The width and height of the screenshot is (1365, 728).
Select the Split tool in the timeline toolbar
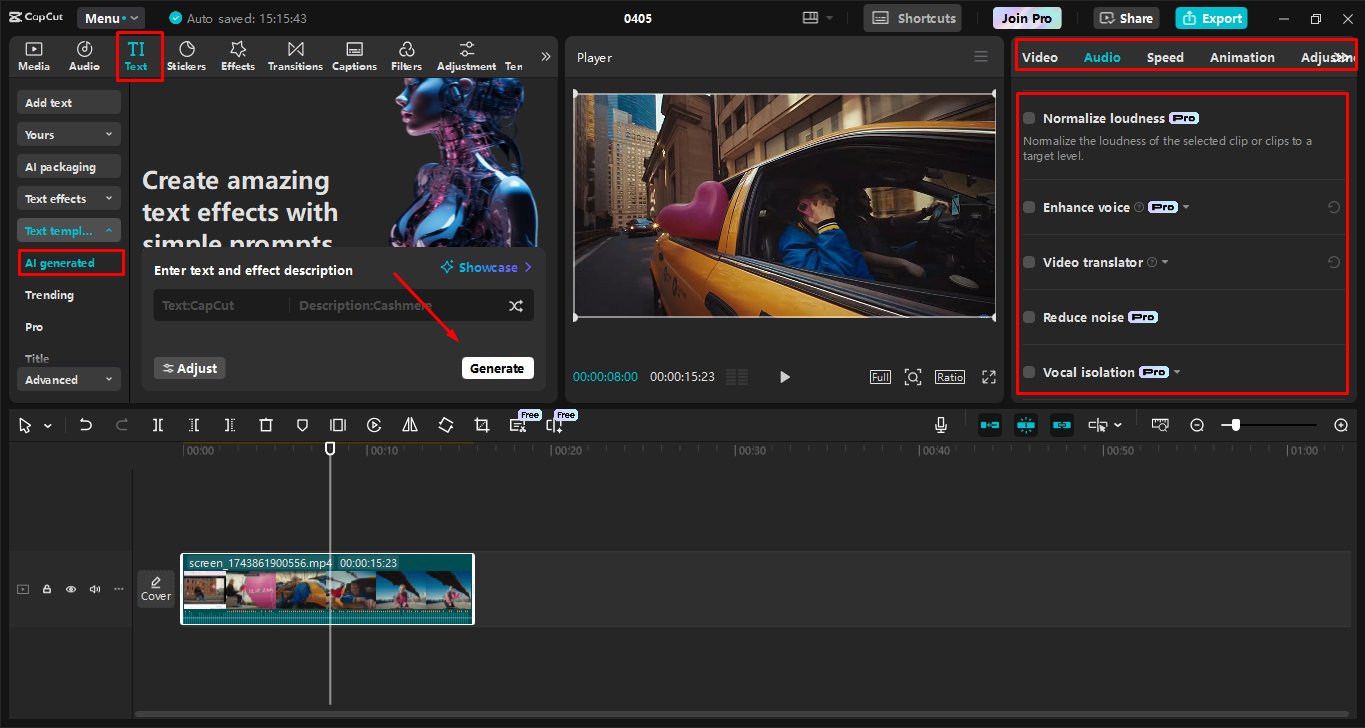tap(157, 425)
